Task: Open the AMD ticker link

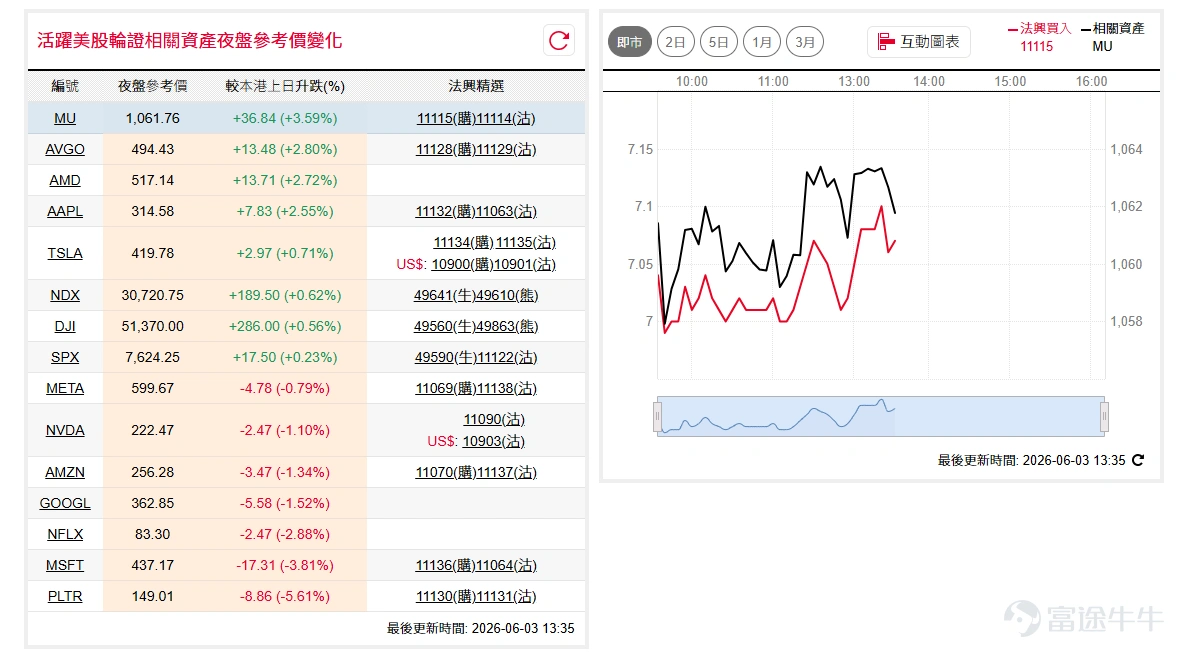Action: 65,181
